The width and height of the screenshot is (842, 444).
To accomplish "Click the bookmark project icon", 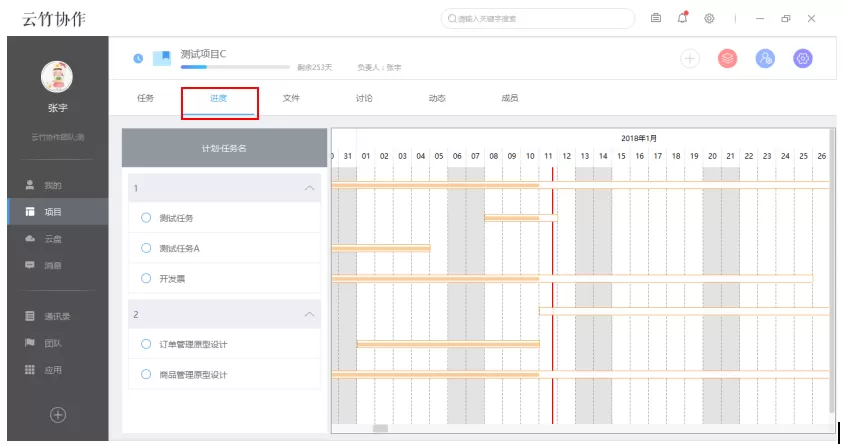I will [162, 57].
